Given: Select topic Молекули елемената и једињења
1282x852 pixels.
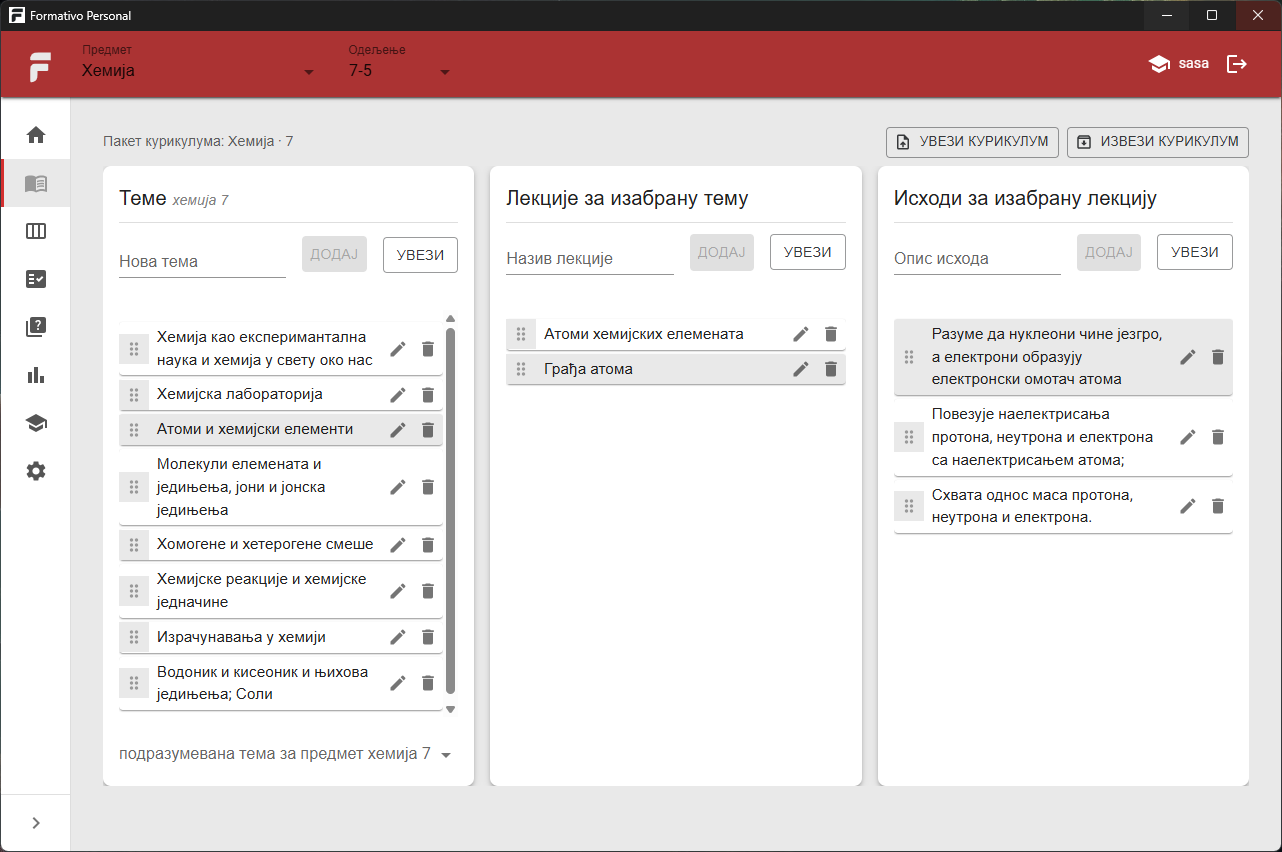Looking at the screenshot, I should (x=281, y=487).
